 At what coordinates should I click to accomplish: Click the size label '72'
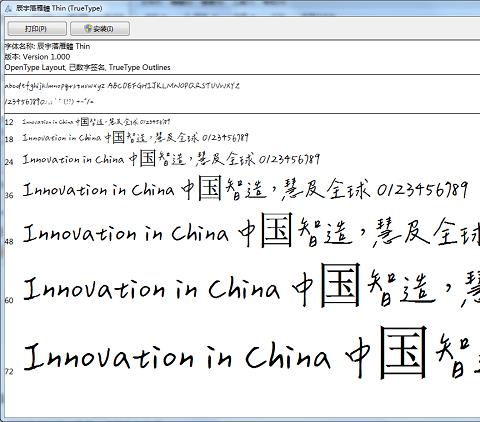(9, 372)
